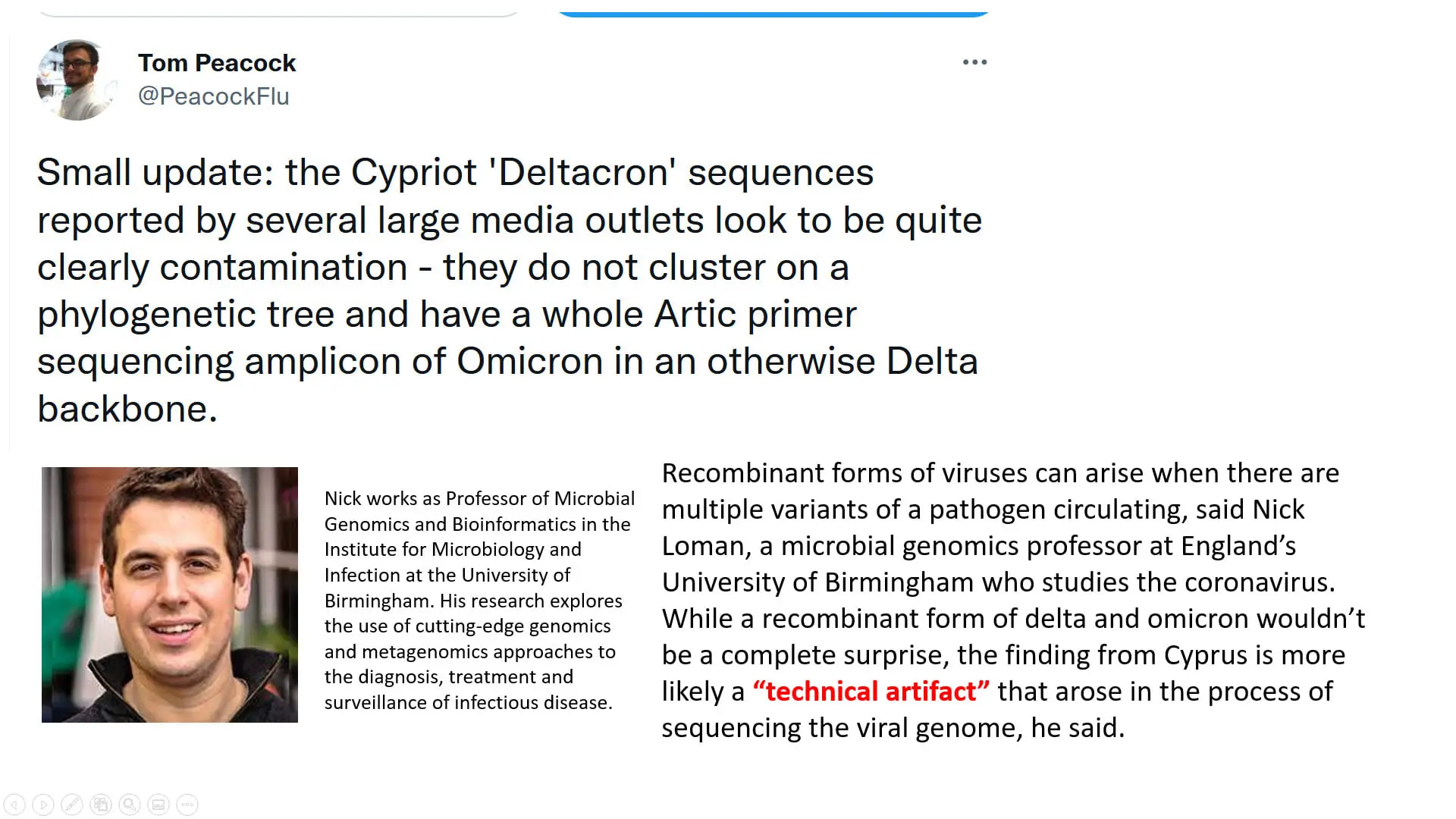Image resolution: width=1456 pixels, height=819 pixels.
Task: Click 'Small update:' at the tweet's start
Action: (155, 172)
